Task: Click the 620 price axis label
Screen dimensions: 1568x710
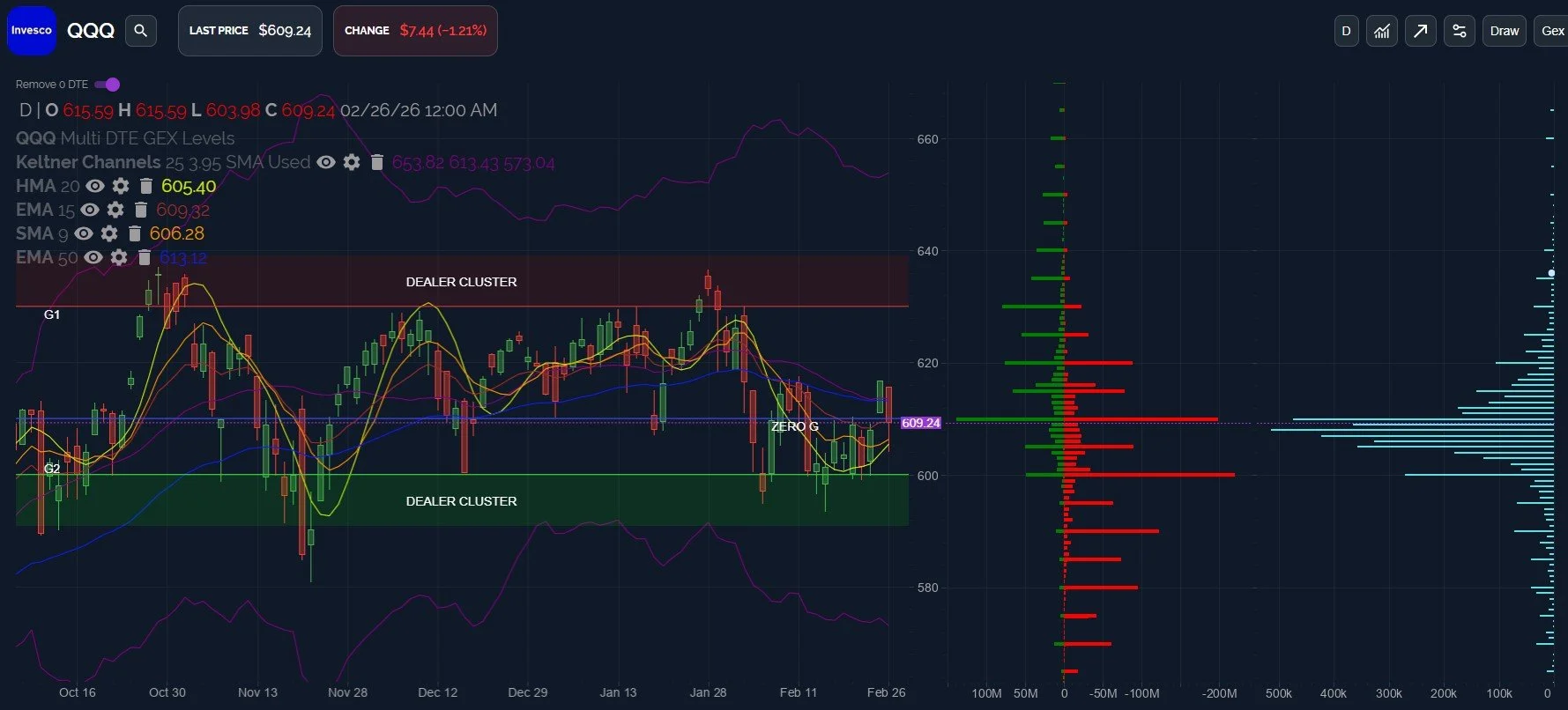Action: (x=928, y=363)
